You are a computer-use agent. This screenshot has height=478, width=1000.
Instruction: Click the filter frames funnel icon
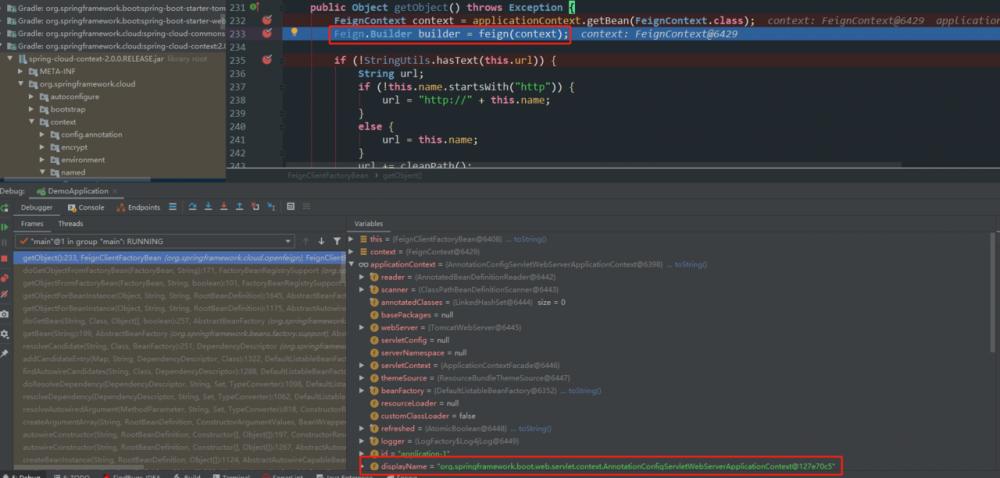tap(337, 241)
